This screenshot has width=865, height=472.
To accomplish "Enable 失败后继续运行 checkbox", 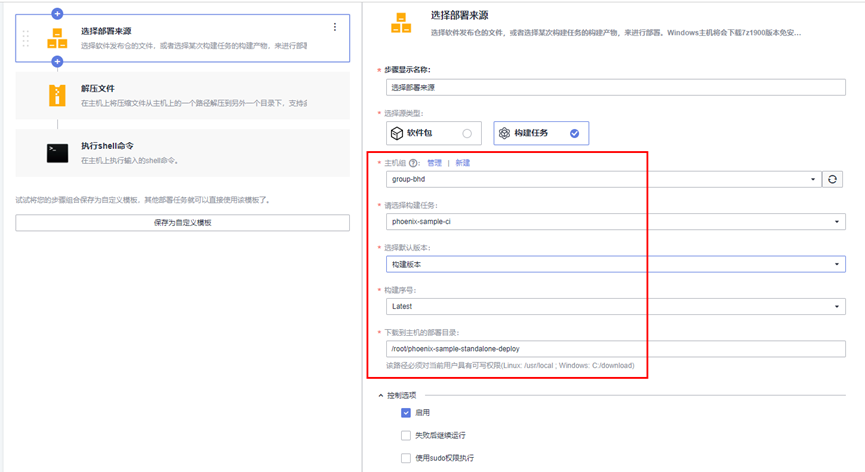I will click(x=406, y=436).
